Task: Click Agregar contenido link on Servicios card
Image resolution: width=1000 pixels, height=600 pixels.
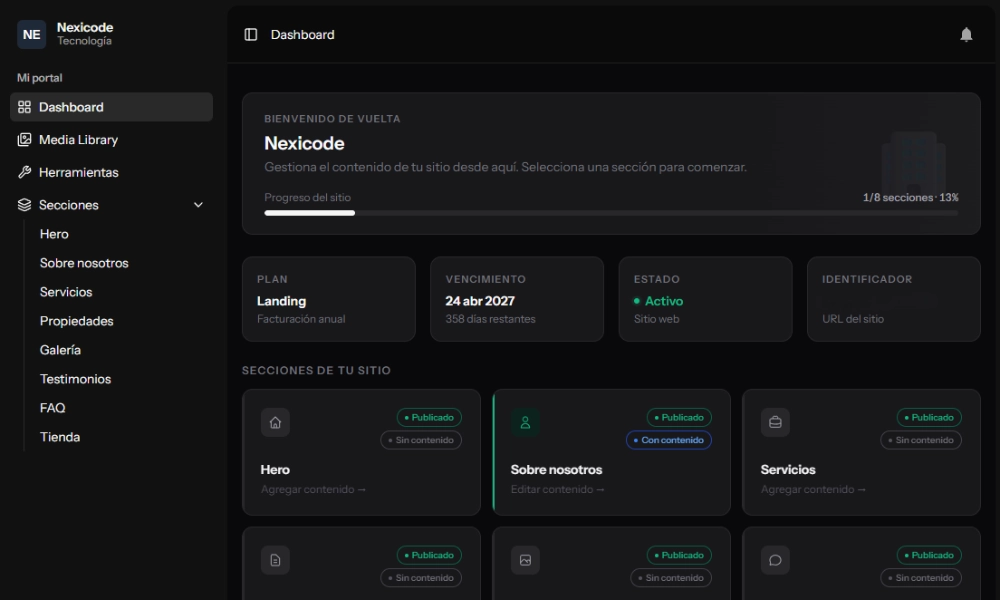Action: click(x=813, y=490)
